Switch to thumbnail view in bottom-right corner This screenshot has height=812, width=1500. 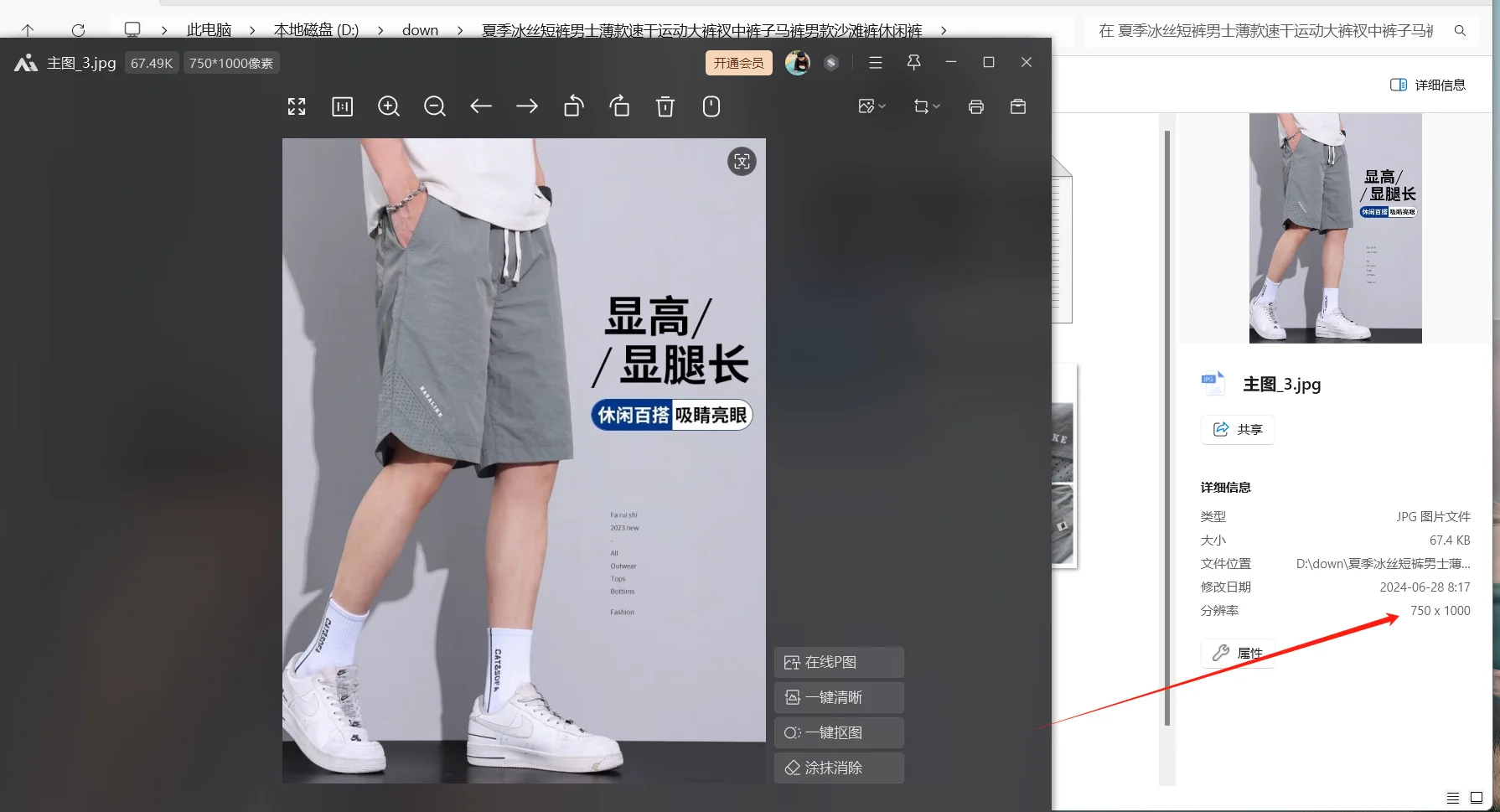coord(1477,798)
